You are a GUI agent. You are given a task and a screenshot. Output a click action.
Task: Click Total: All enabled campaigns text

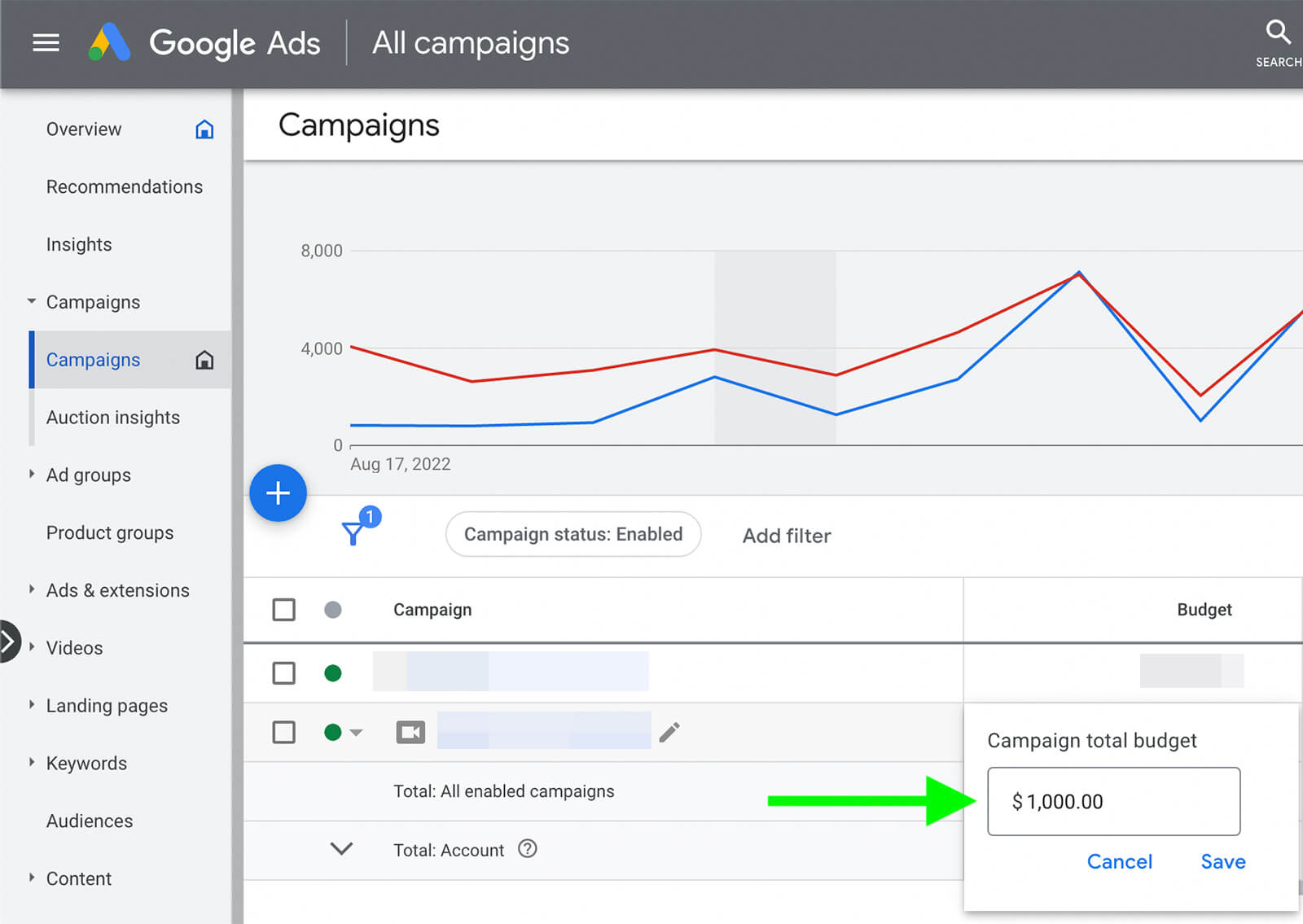(504, 791)
